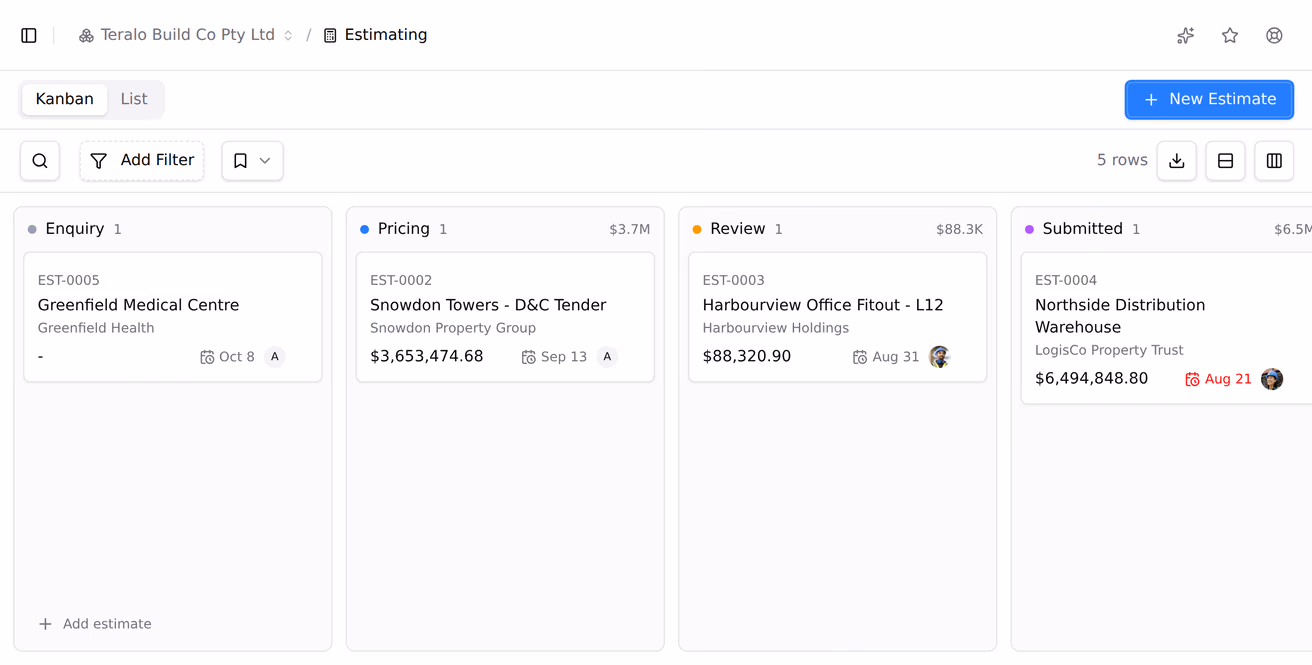Image resolution: width=1312 pixels, height=665 pixels.
Task: Click the Snowdon Property Group client name
Action: tap(453, 328)
